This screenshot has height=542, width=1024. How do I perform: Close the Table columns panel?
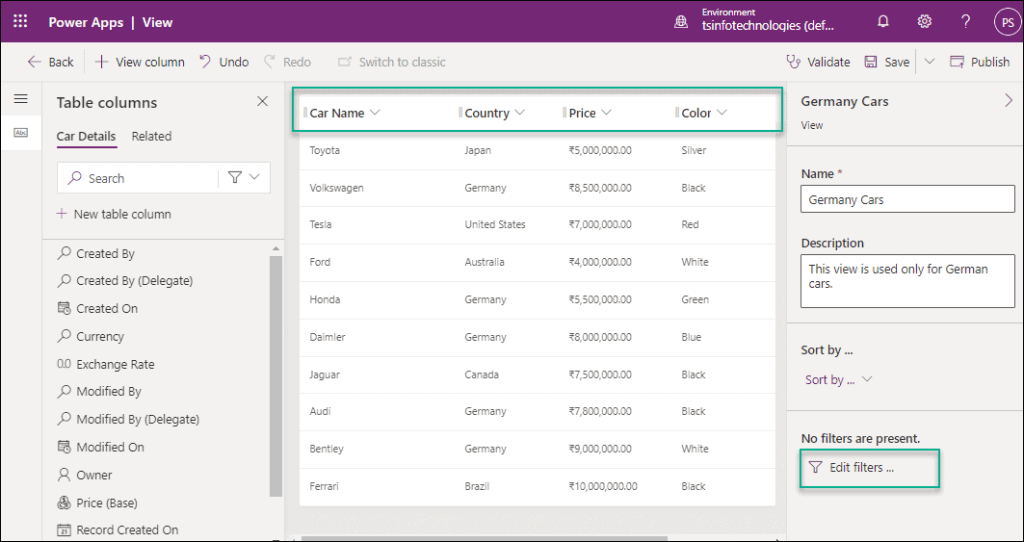(x=263, y=101)
